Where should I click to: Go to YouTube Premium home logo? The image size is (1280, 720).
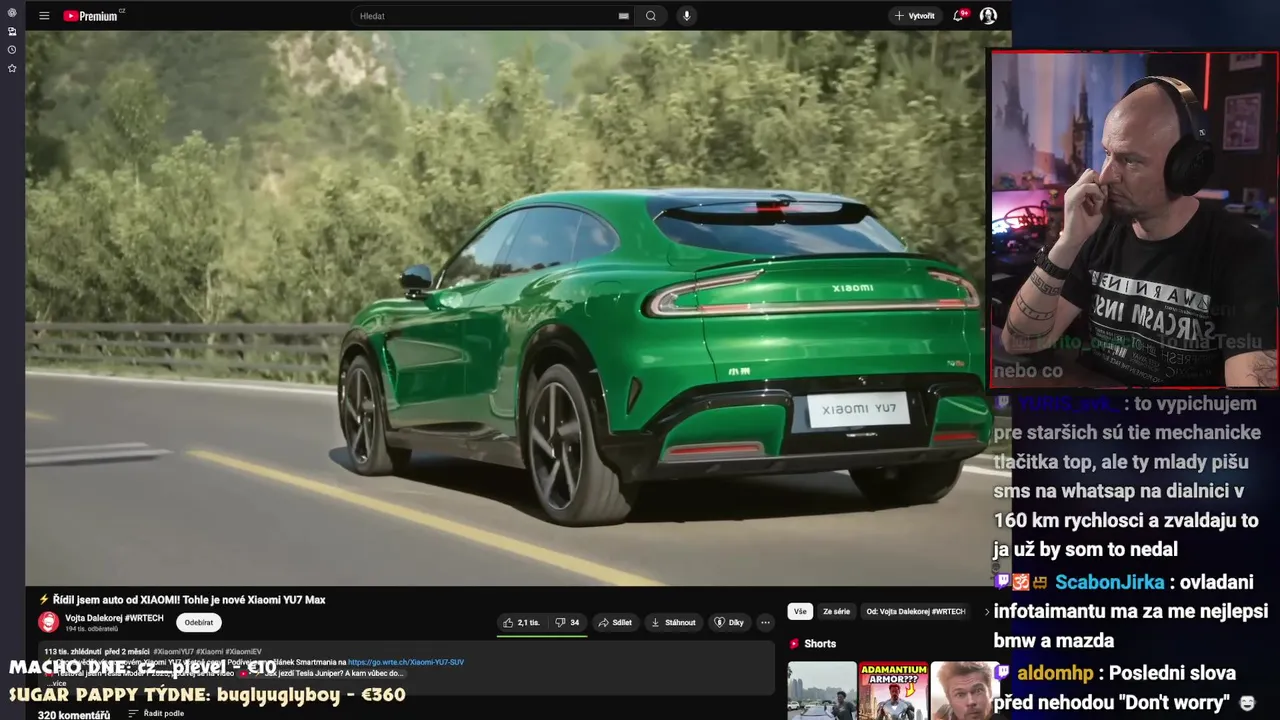pyautogui.click(x=91, y=16)
